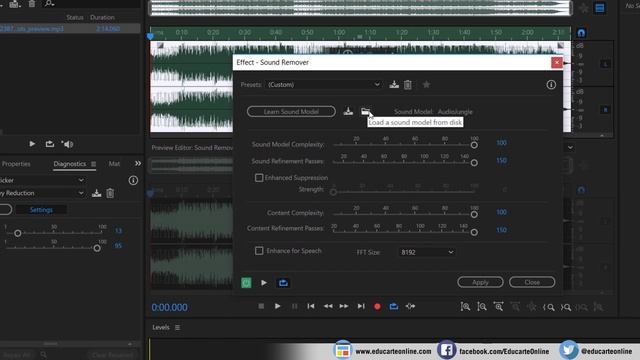The width and height of the screenshot is (640, 360).
Task: Click Sound Model Complexity value 100
Action: point(501,143)
